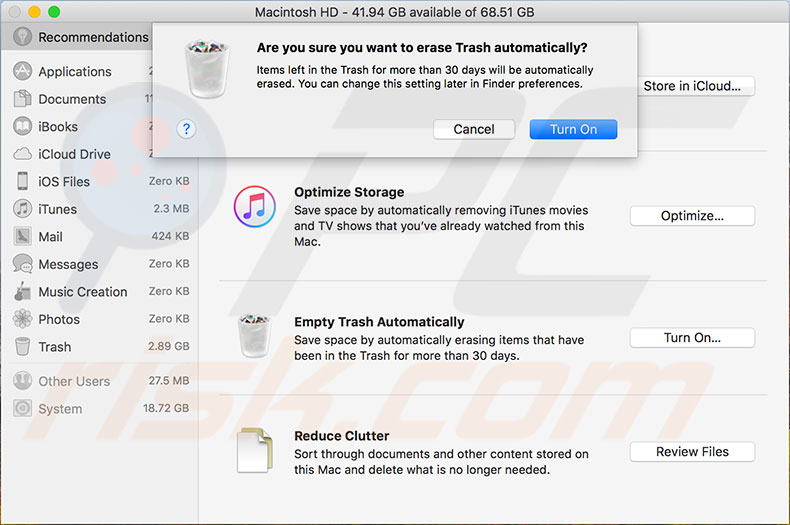Click the Optimize... button

click(x=692, y=216)
